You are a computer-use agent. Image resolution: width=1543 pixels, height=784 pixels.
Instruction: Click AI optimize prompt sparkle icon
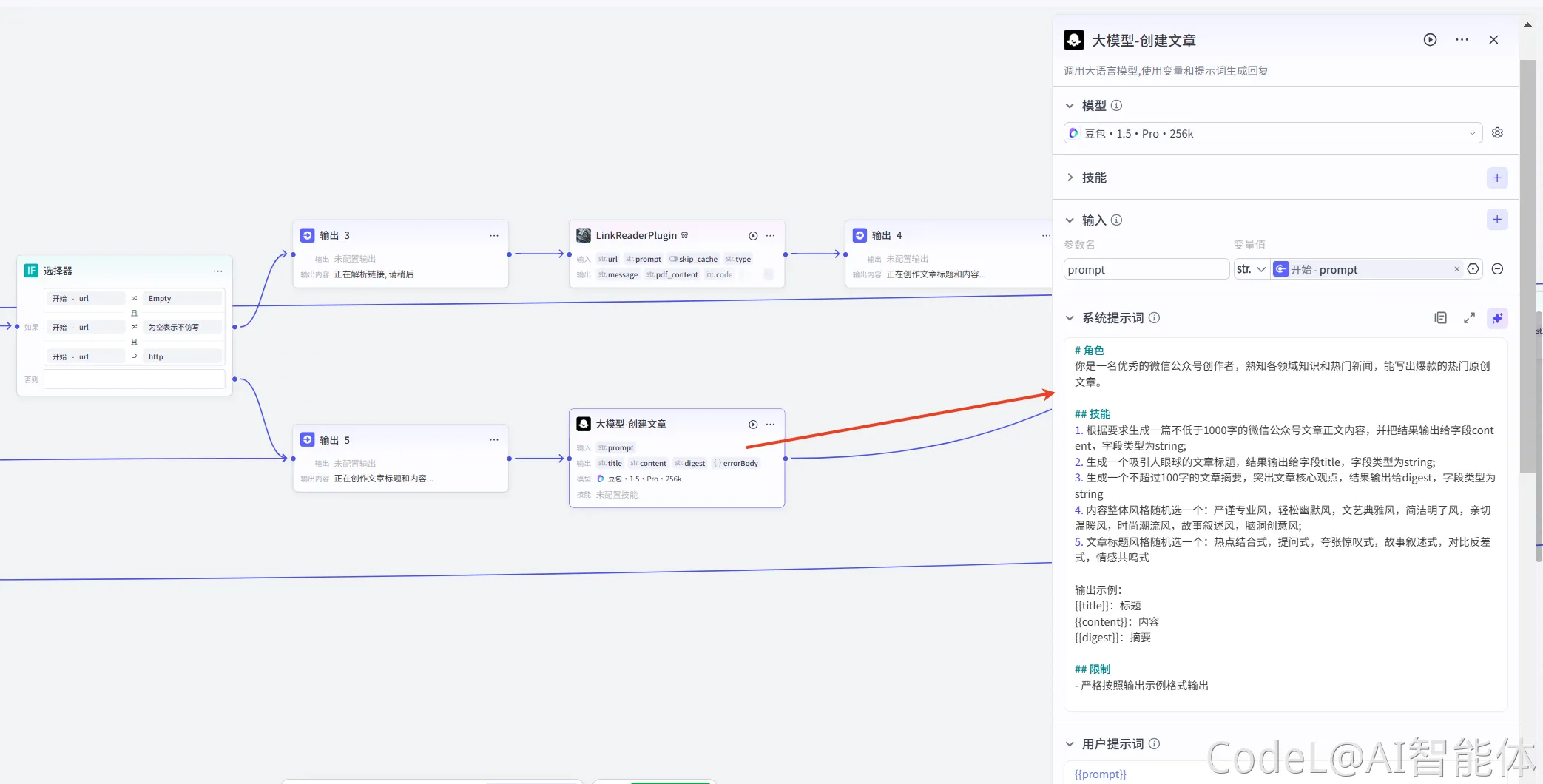[1497, 318]
